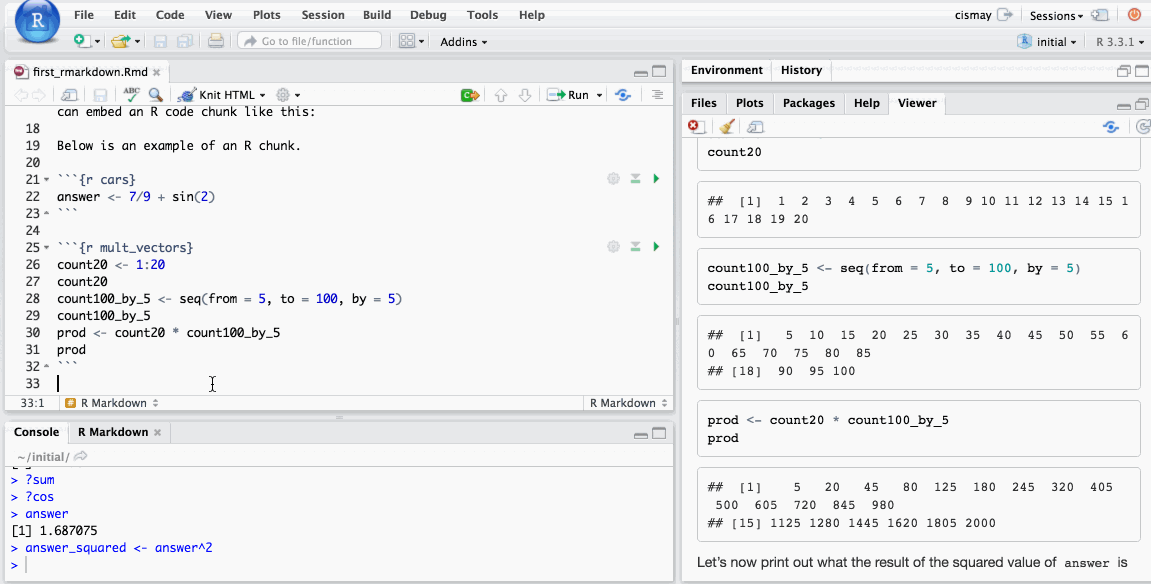The width and height of the screenshot is (1151, 584).
Task: Expand the Run dropdown arrow
Action: 600,95
